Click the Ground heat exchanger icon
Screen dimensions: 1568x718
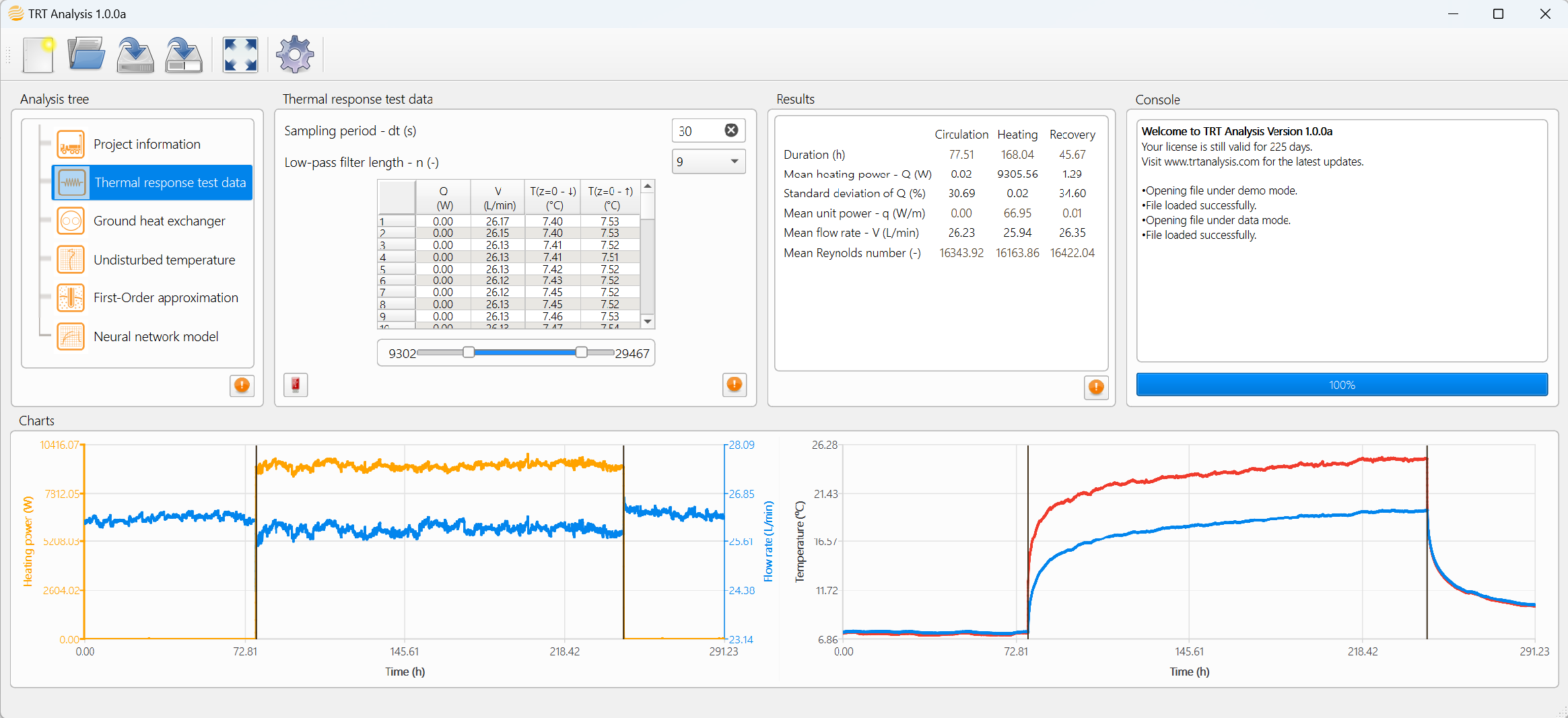click(x=71, y=221)
